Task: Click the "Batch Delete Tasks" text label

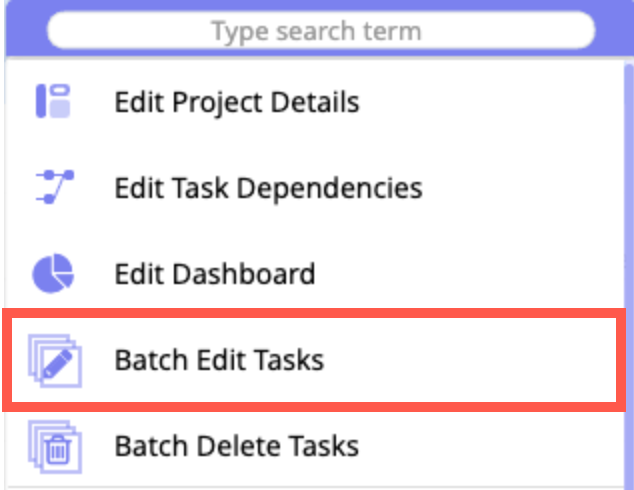Action: pos(236,445)
